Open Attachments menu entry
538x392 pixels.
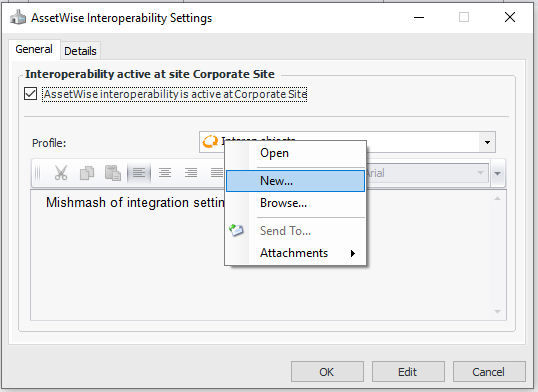coord(295,253)
